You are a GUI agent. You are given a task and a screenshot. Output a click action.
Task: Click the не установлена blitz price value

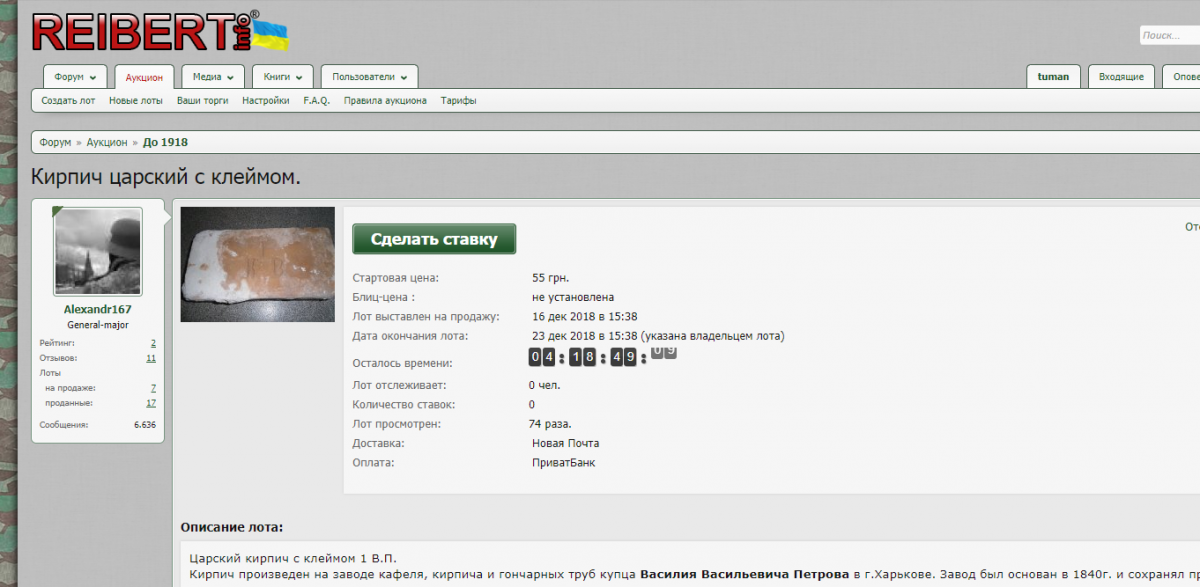(x=573, y=297)
